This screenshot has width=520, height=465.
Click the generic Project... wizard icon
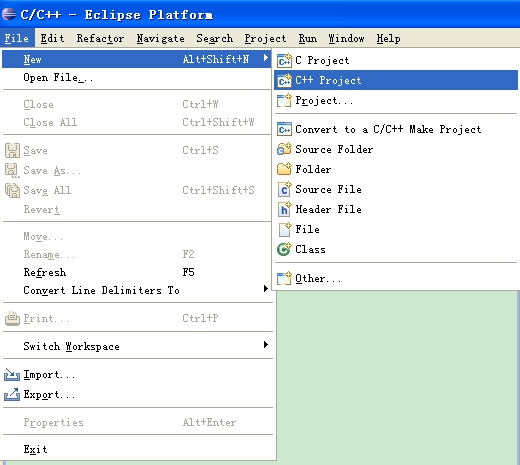tap(284, 100)
